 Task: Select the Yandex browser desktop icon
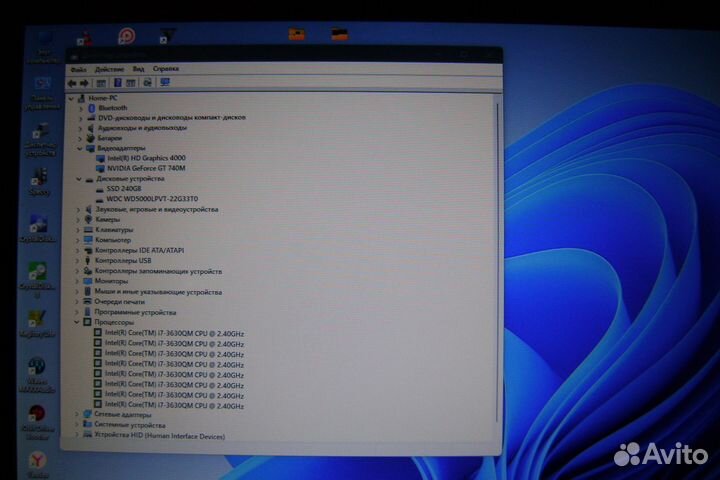coord(38,465)
